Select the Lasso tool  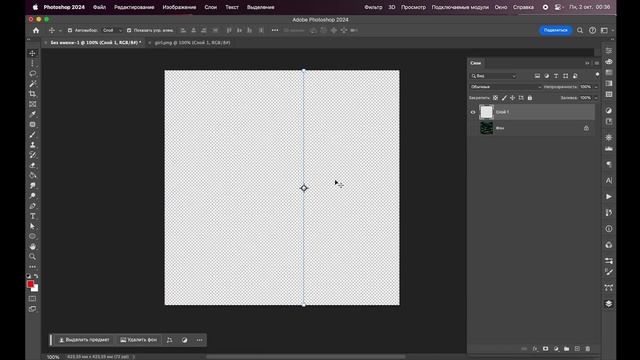click(32, 74)
